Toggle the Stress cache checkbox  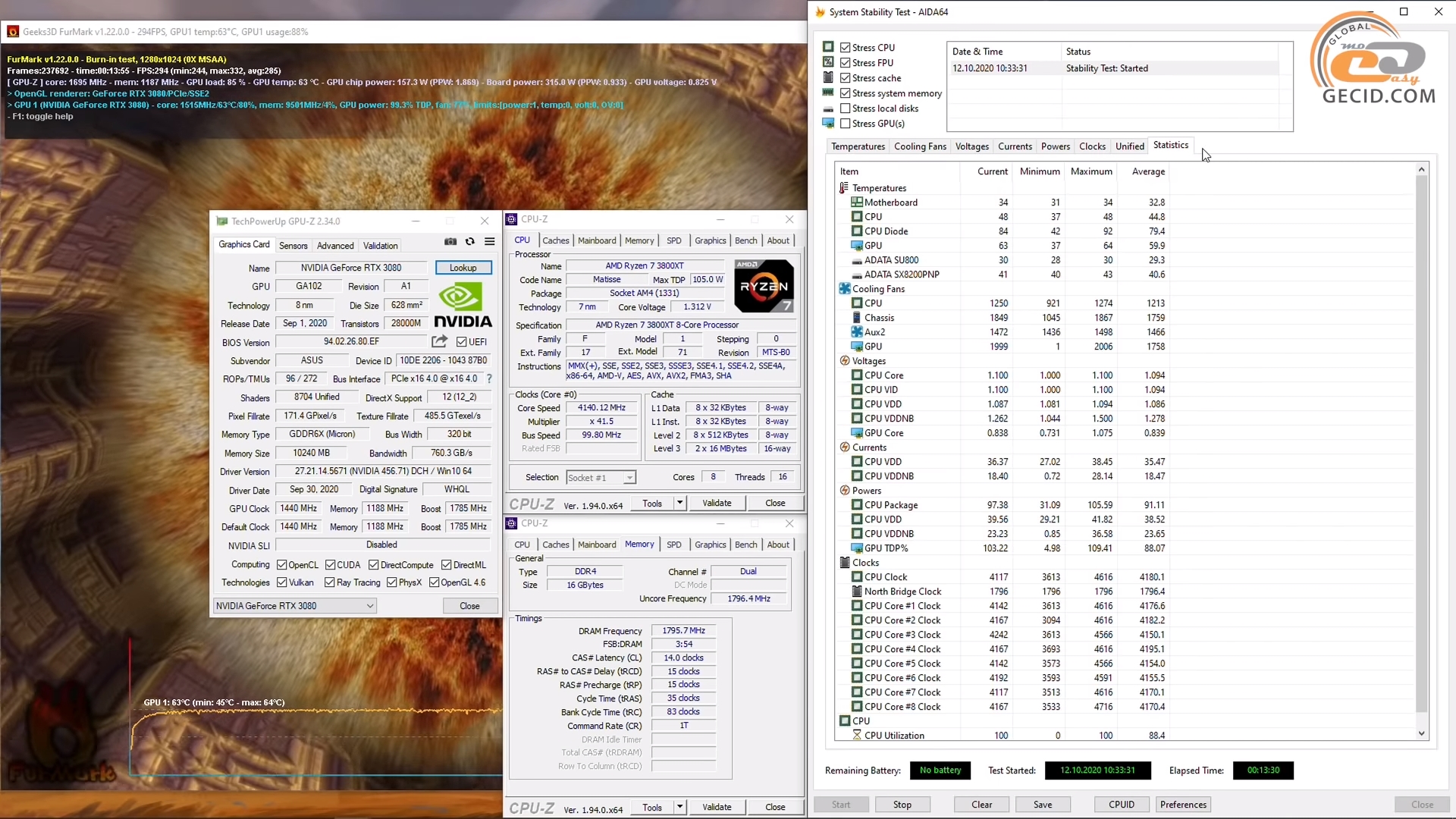(846, 78)
